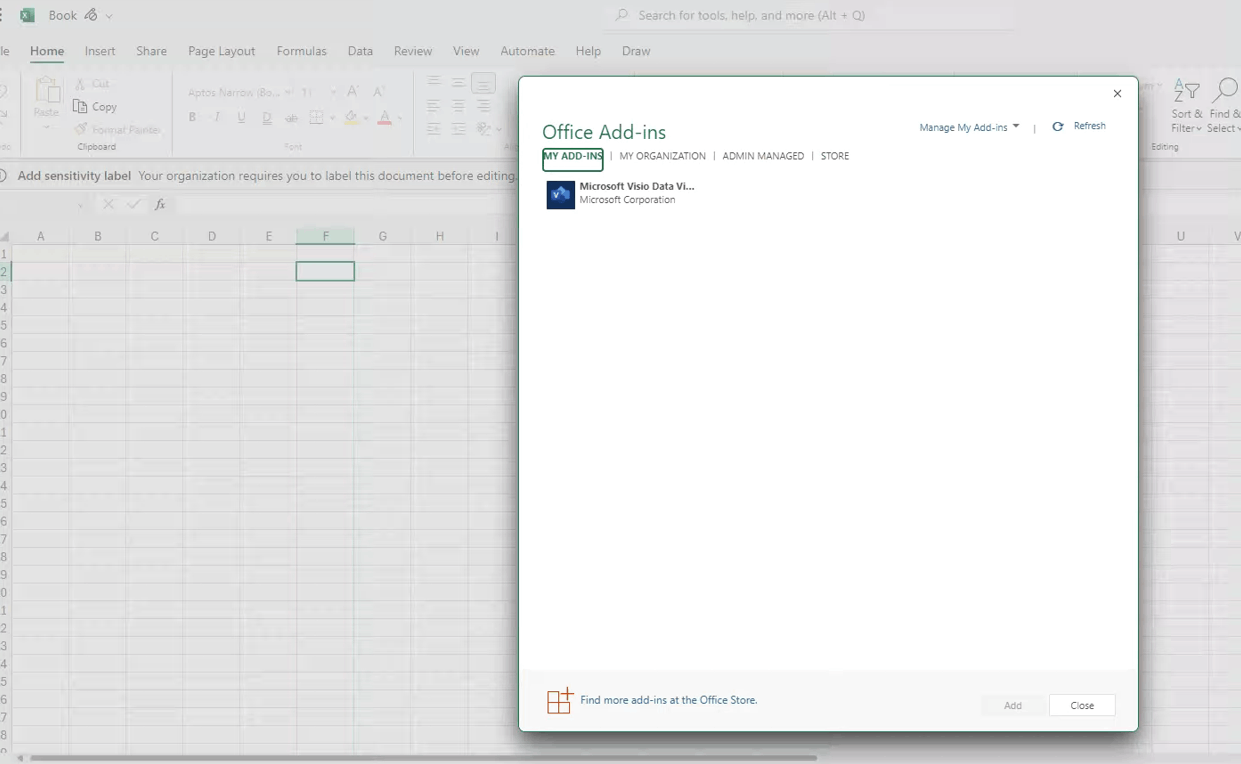This screenshot has height=764, width=1241.
Task: Apply italic formatting to the cell
Action: [x=216, y=117]
